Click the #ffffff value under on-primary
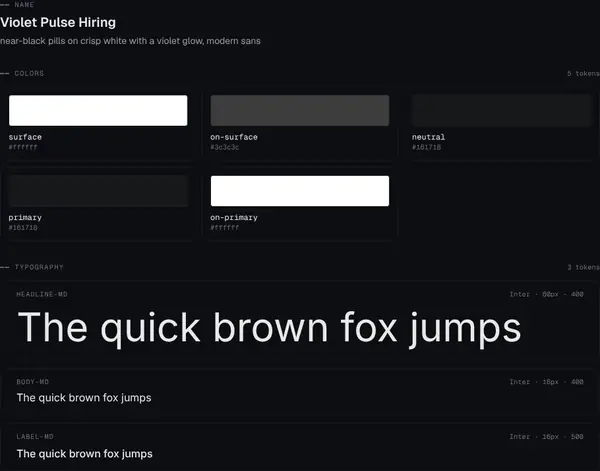Viewport: 600px width, 471px height. (x=225, y=228)
